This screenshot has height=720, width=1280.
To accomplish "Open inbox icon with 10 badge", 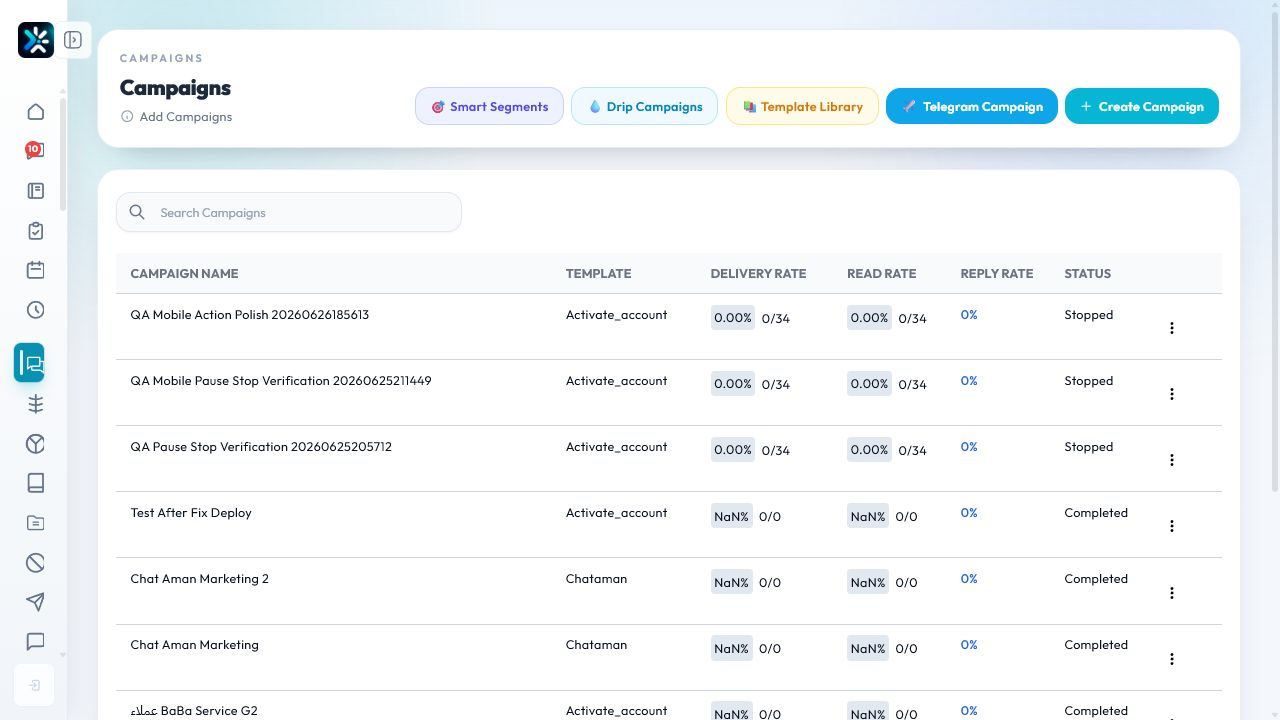I will click(x=36, y=151).
